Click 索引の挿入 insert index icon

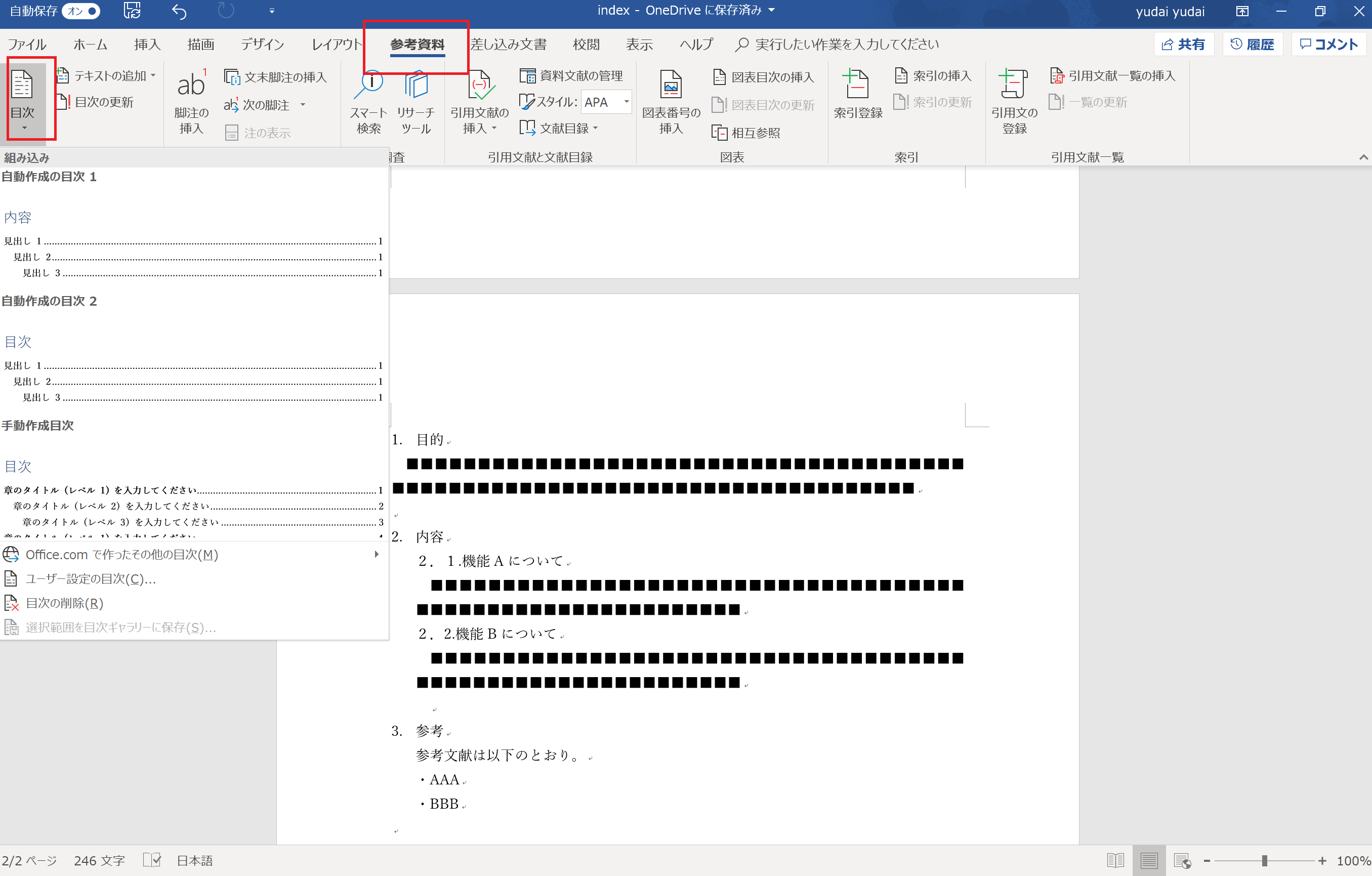click(x=901, y=75)
